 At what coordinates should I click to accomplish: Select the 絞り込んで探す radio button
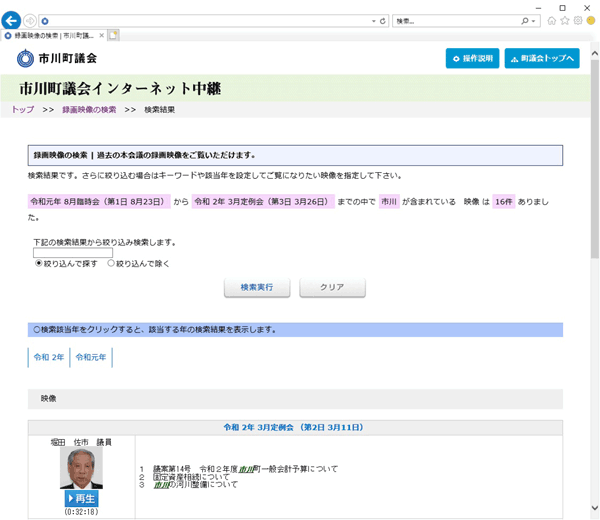pos(38,263)
